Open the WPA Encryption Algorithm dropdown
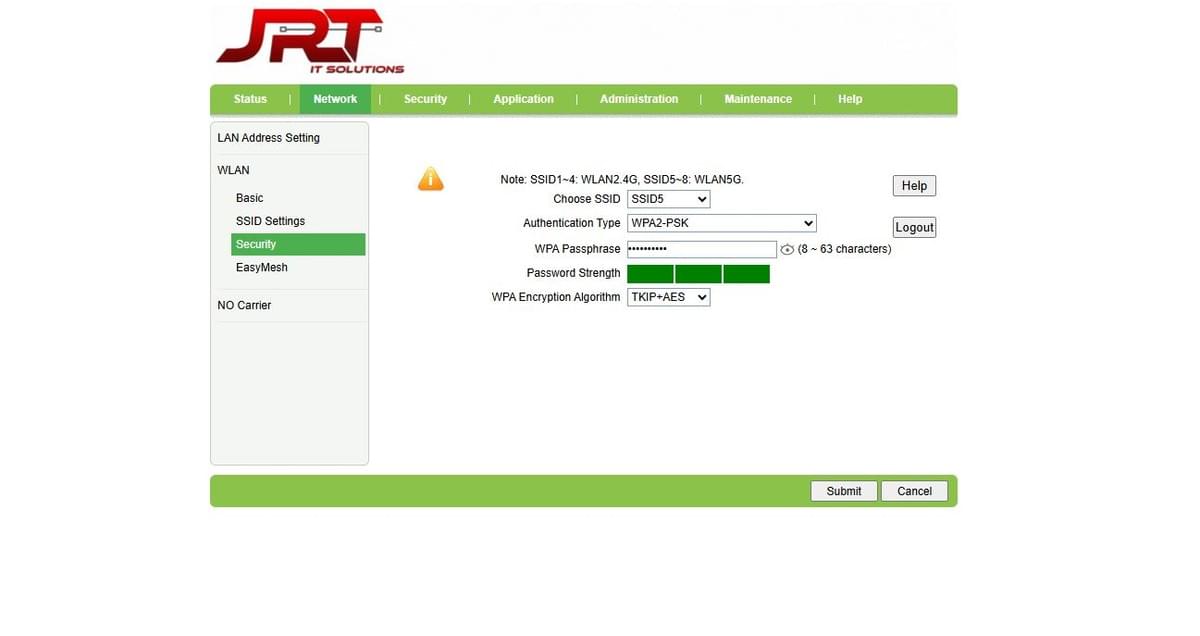 (x=669, y=297)
